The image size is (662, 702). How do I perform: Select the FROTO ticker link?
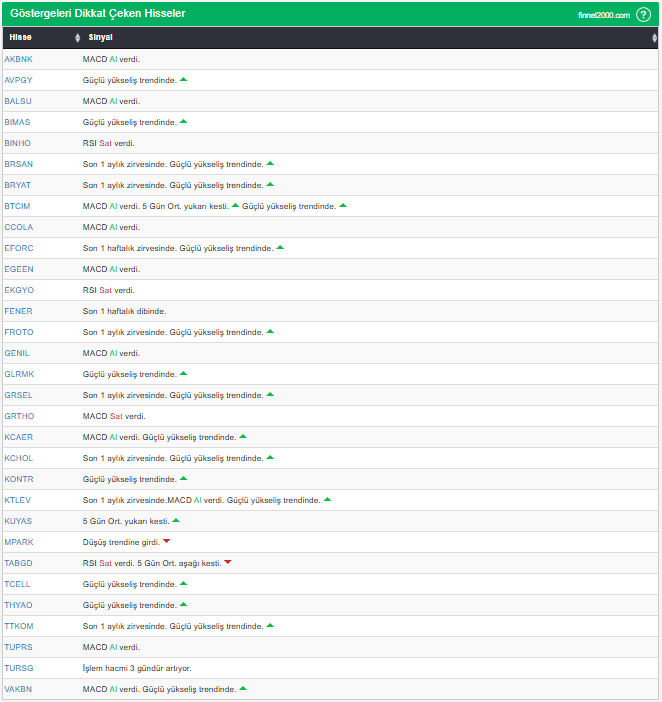[x=18, y=332]
